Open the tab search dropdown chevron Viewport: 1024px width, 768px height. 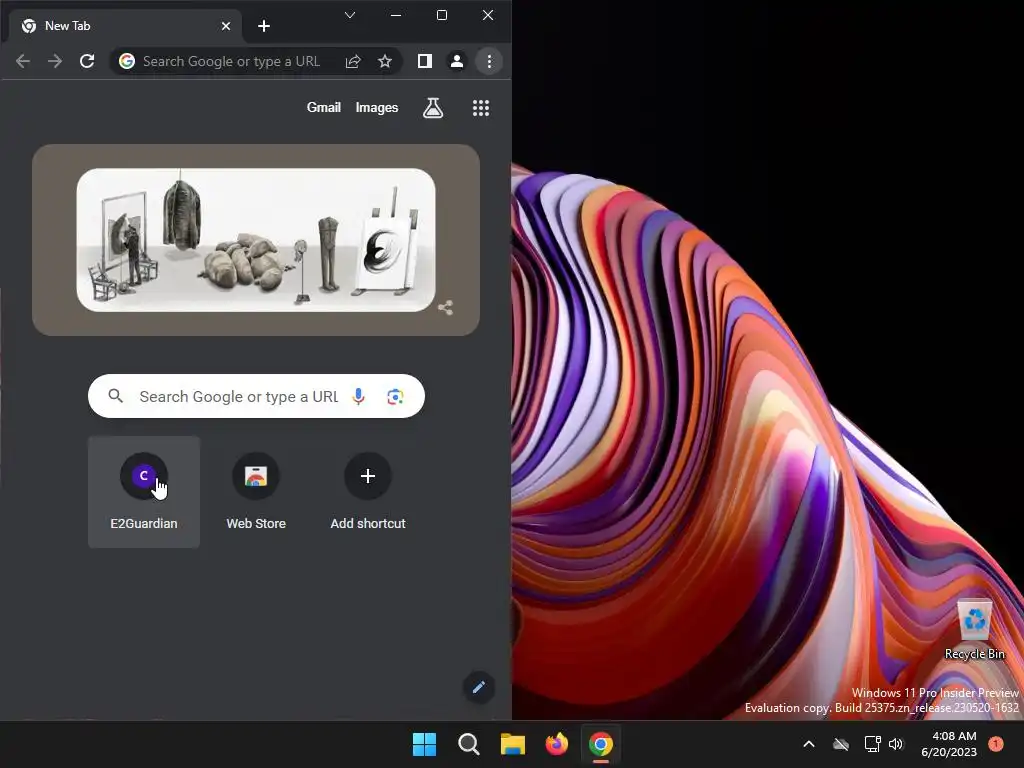point(350,15)
